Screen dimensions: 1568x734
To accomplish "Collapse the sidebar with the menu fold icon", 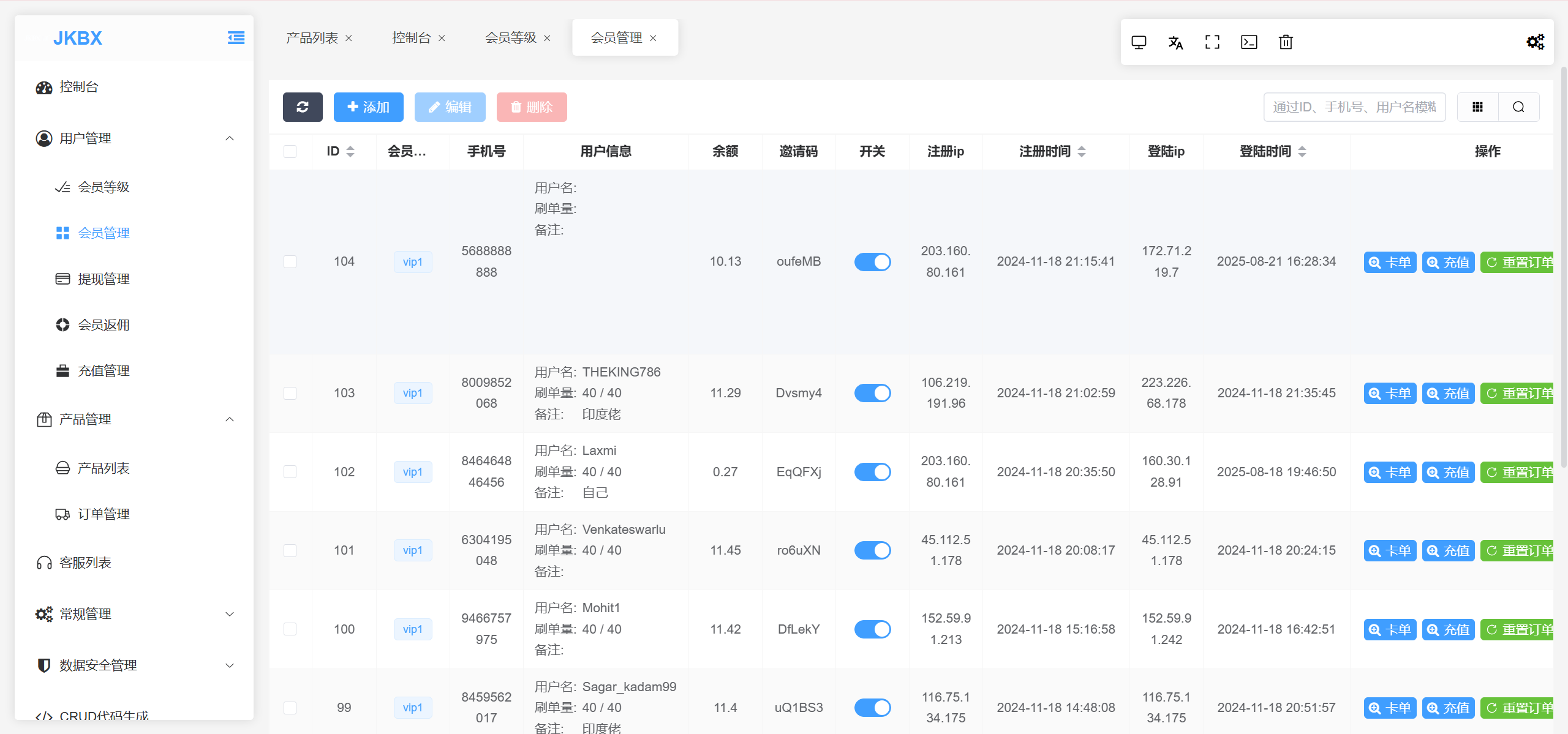I will (236, 38).
